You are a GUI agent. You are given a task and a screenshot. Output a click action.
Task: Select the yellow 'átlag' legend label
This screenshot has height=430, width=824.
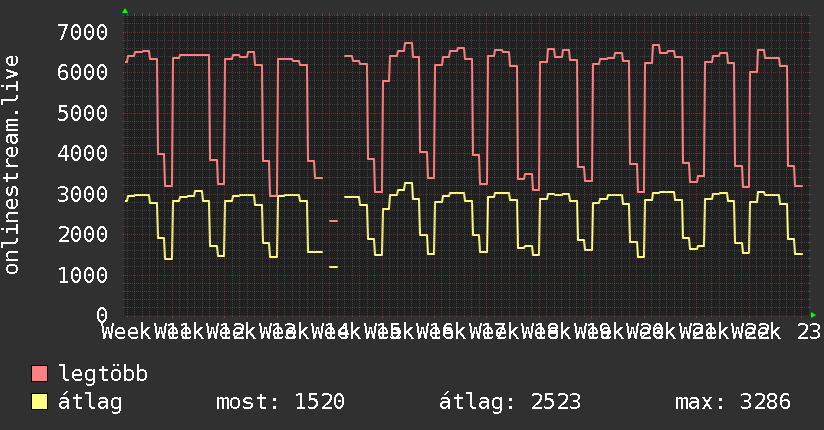pyautogui.click(x=90, y=402)
